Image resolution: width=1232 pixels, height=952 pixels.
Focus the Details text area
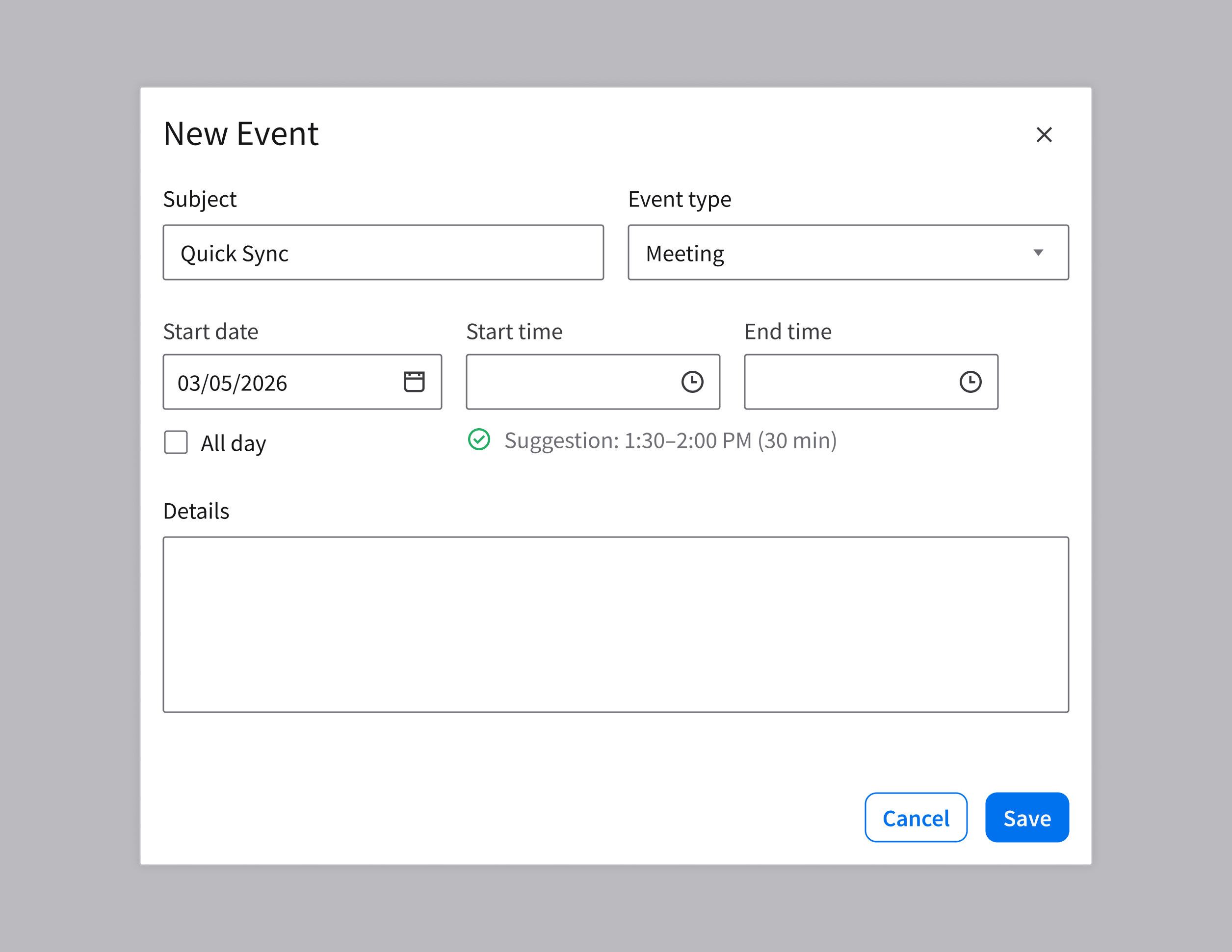click(x=615, y=624)
